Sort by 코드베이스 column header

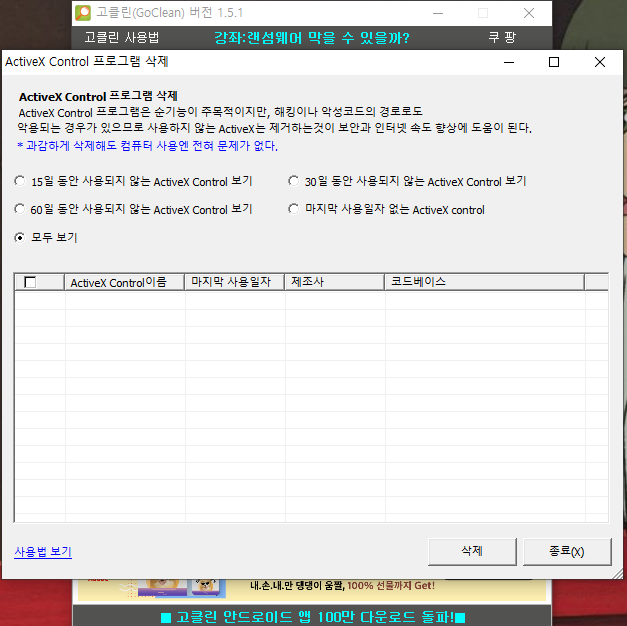click(485, 282)
